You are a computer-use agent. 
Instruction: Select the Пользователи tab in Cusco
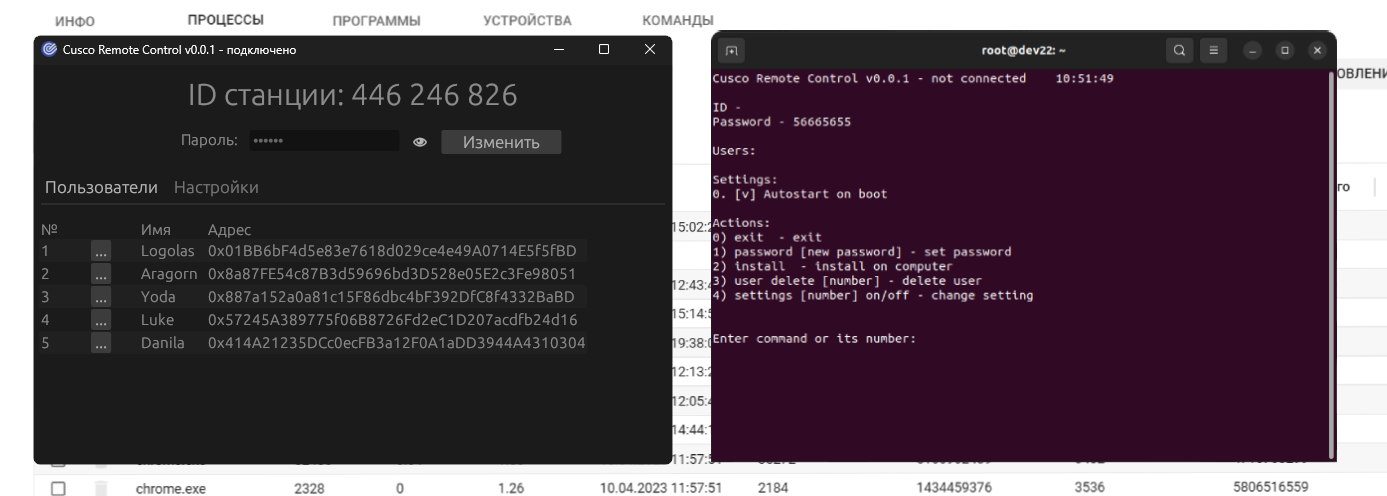click(x=100, y=187)
